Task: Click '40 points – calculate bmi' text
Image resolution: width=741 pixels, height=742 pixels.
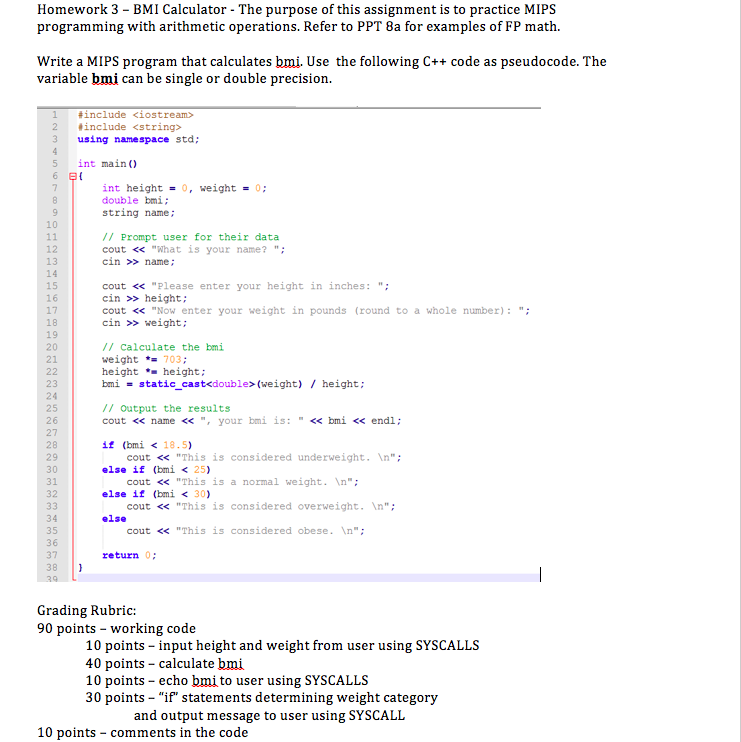Action: click(164, 664)
